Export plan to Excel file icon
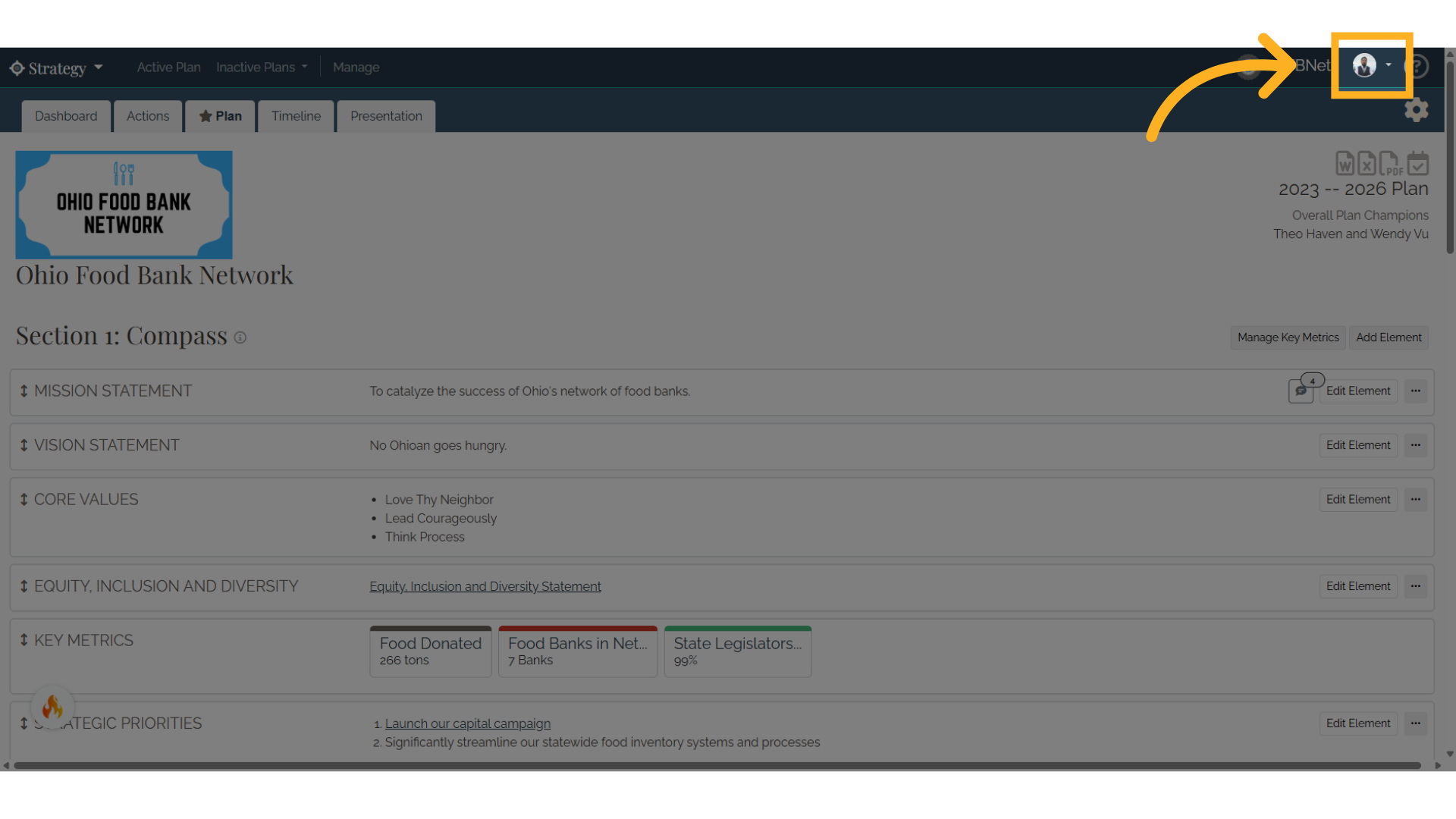The width and height of the screenshot is (1456, 819). tap(1367, 163)
